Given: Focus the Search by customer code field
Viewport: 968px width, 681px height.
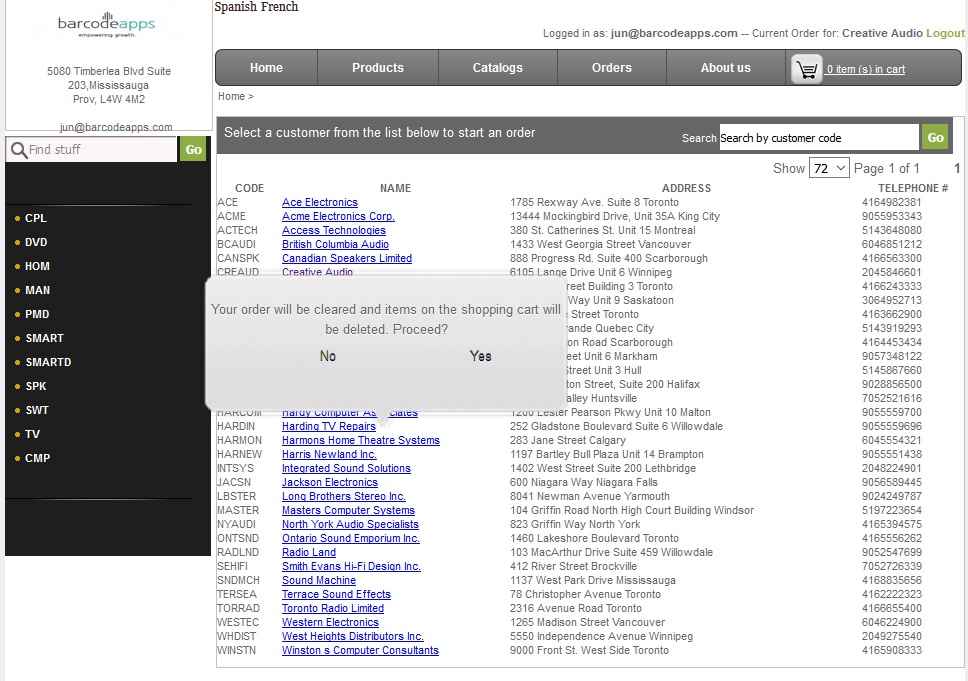Looking at the screenshot, I should (819, 138).
